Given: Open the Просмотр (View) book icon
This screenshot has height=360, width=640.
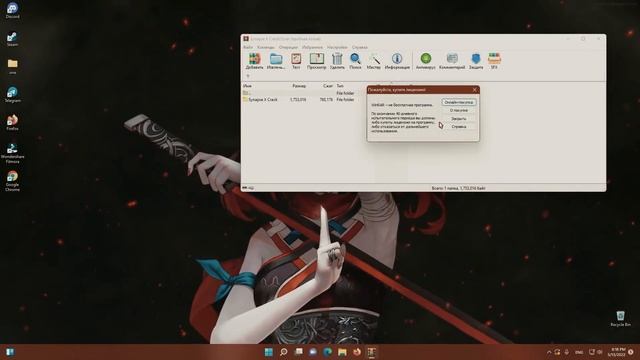Looking at the screenshot, I should [x=316, y=61].
